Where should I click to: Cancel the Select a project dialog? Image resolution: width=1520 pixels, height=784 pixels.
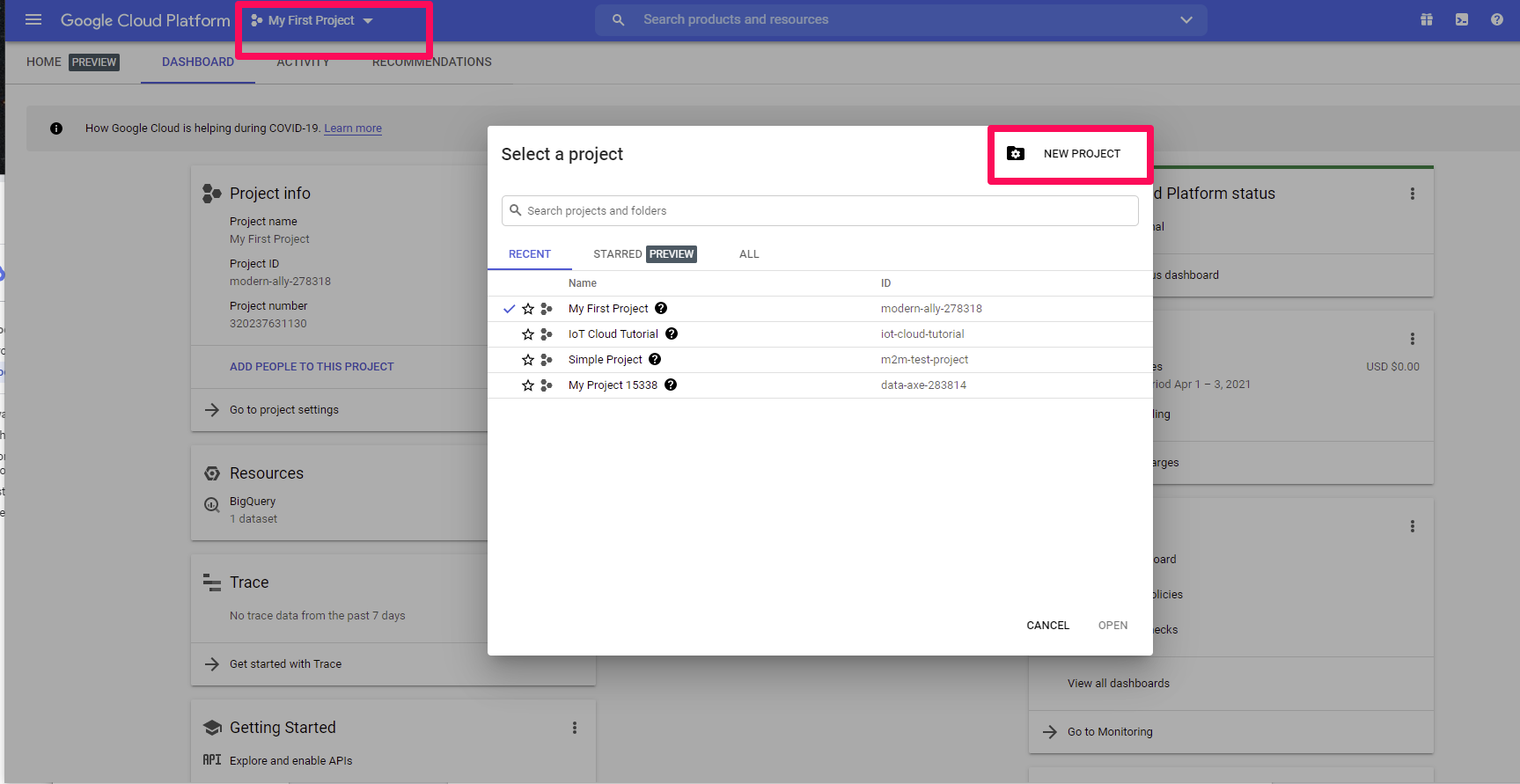(x=1048, y=626)
